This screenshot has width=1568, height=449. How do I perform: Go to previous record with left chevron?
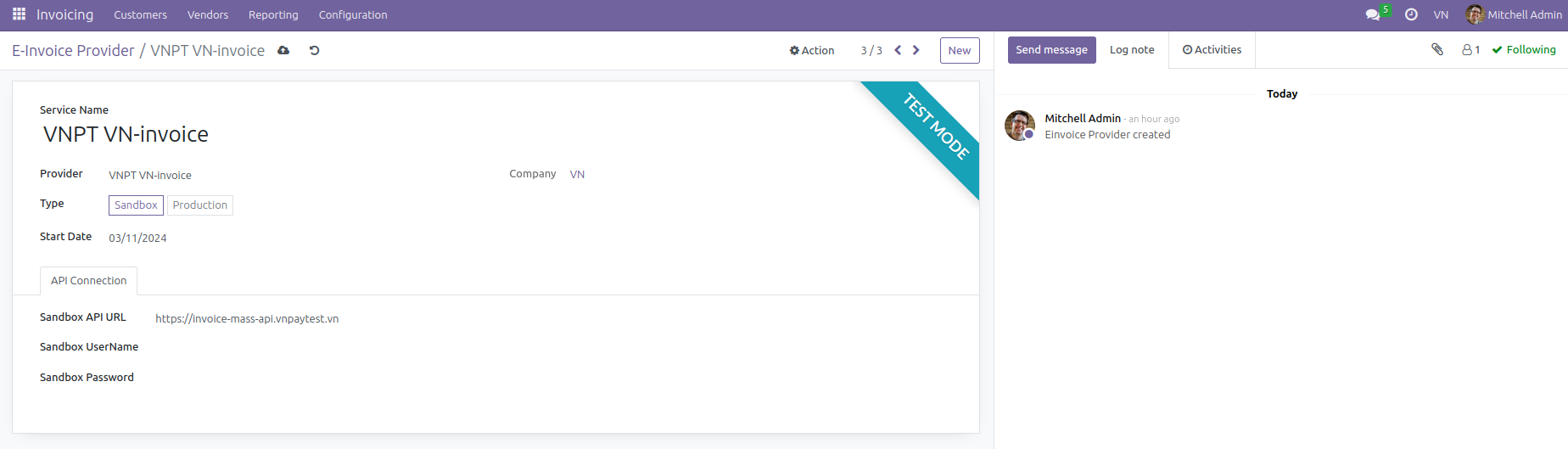pyautogui.click(x=898, y=50)
